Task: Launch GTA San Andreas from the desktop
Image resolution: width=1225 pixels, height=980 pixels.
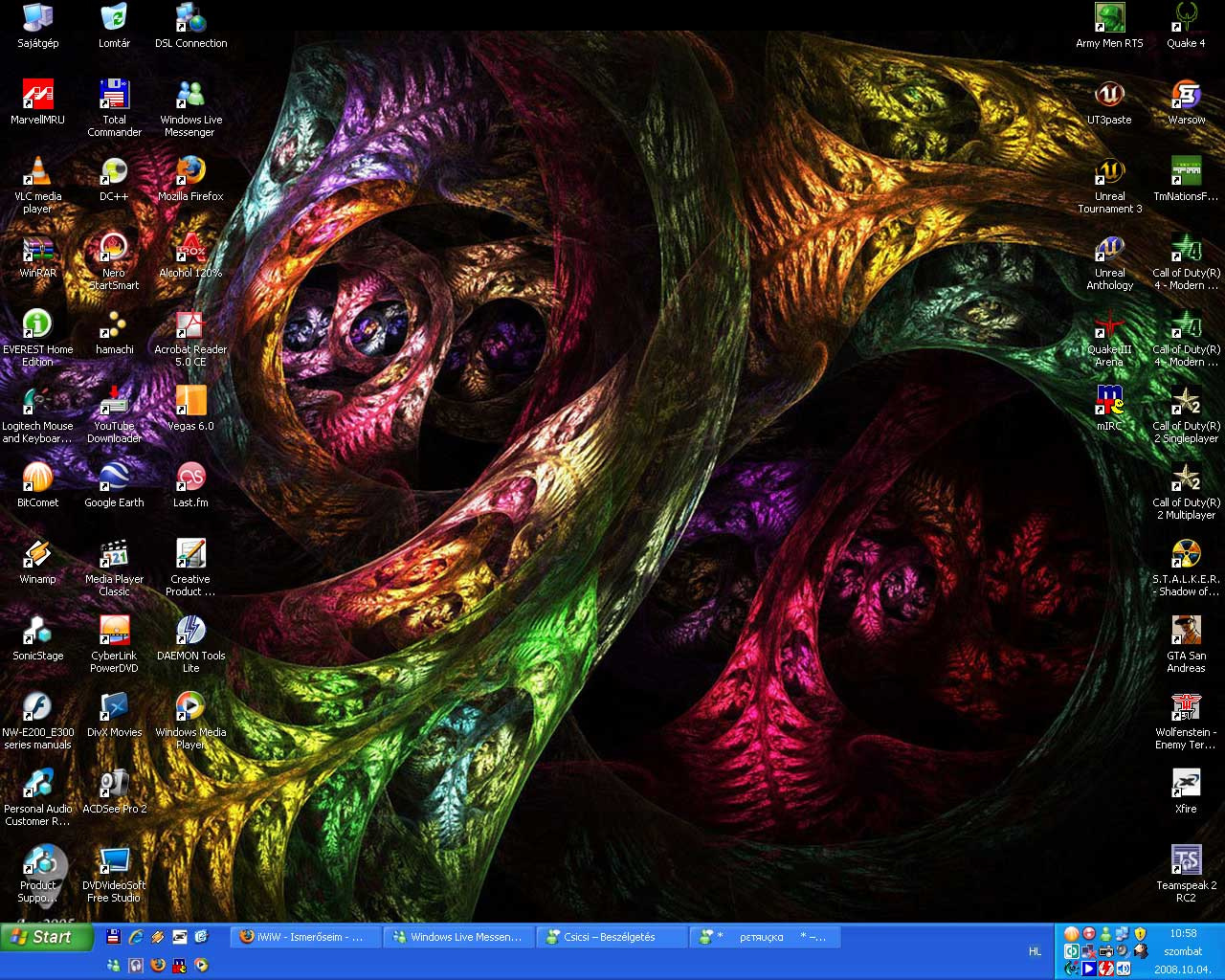Action: pyautogui.click(x=1187, y=644)
